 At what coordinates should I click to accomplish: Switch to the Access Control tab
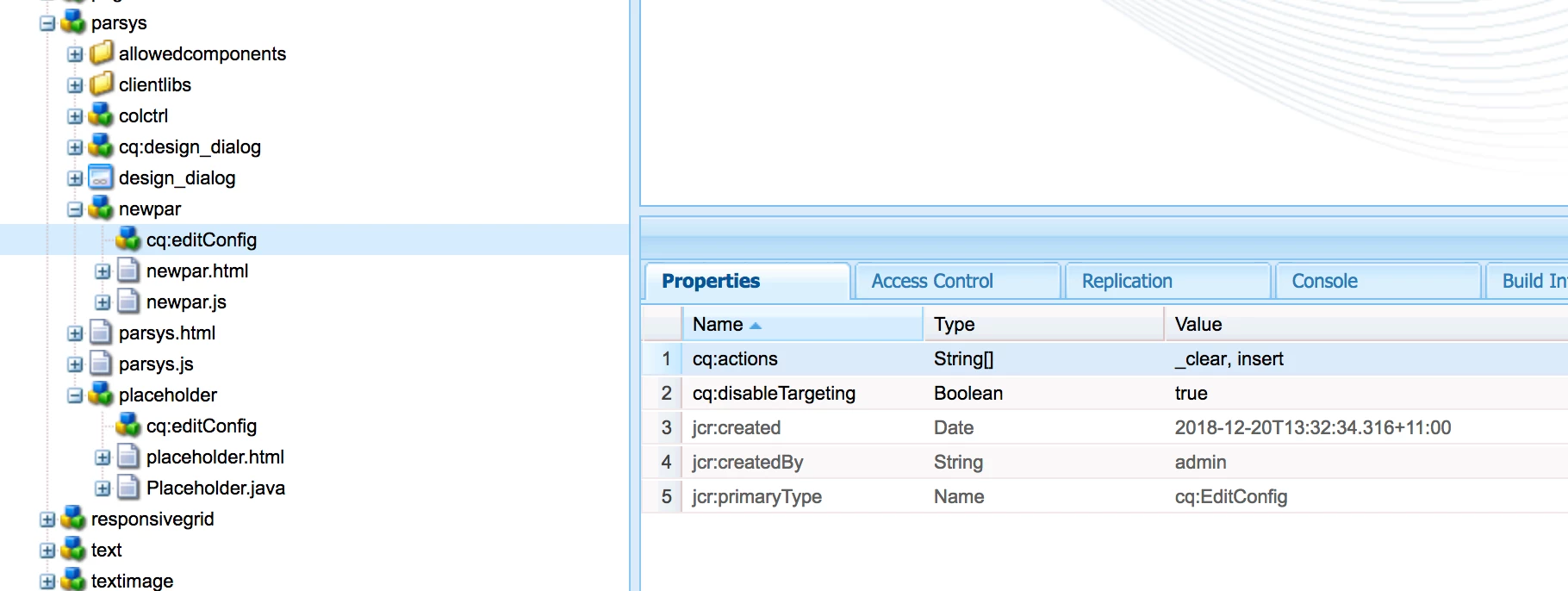pyautogui.click(x=931, y=281)
